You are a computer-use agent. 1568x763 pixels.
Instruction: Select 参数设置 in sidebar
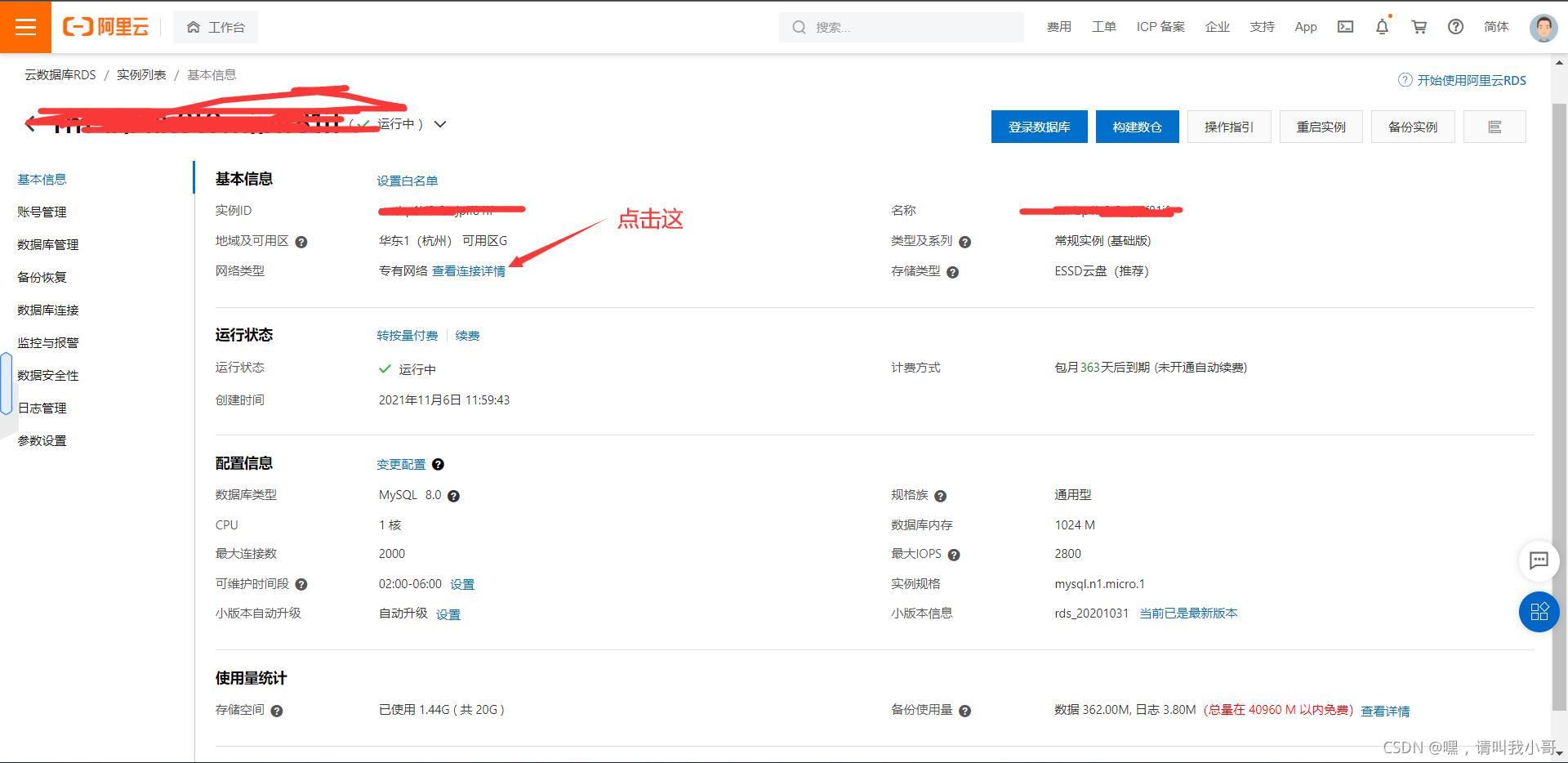(x=42, y=440)
